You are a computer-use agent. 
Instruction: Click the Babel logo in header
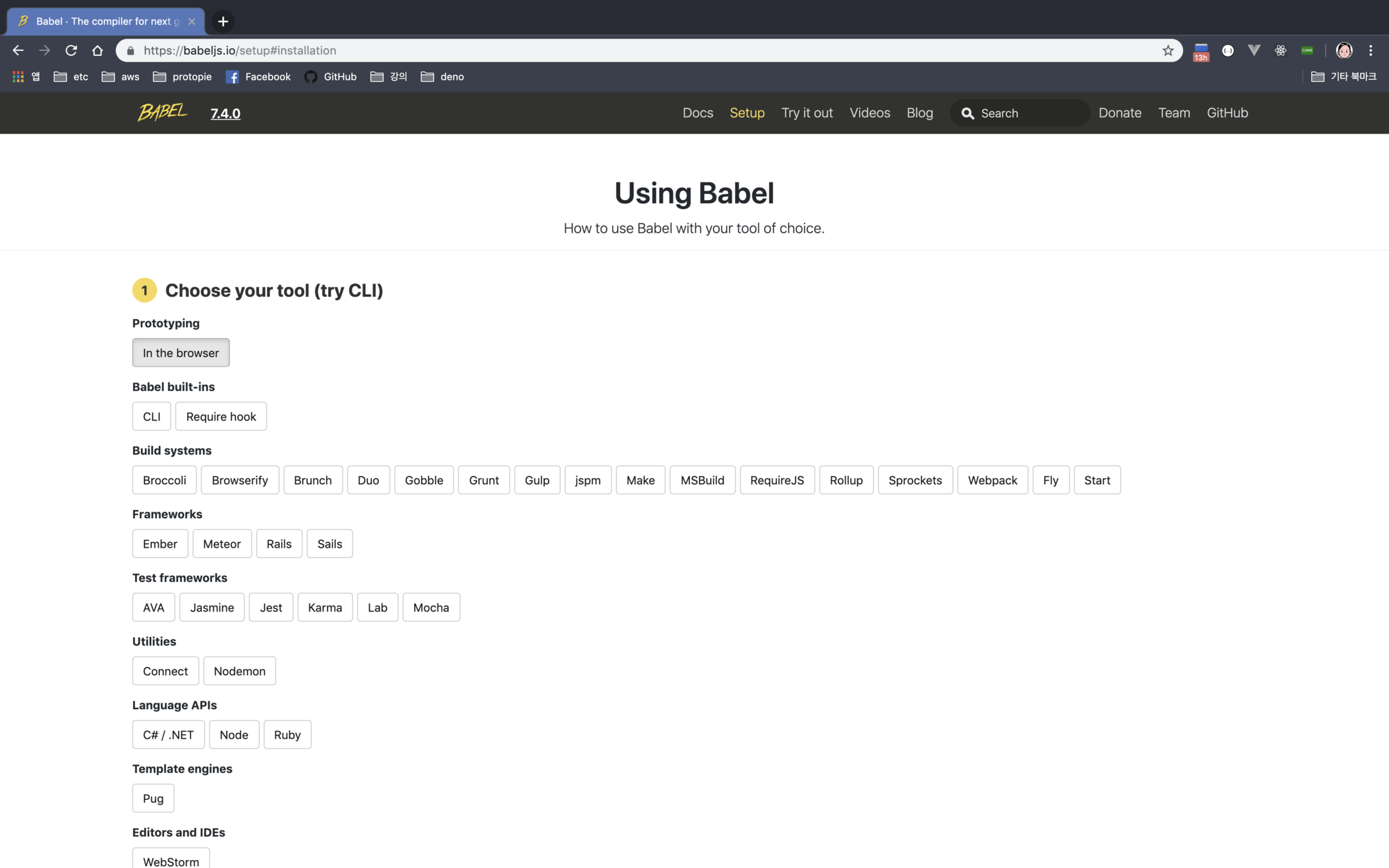(162, 113)
